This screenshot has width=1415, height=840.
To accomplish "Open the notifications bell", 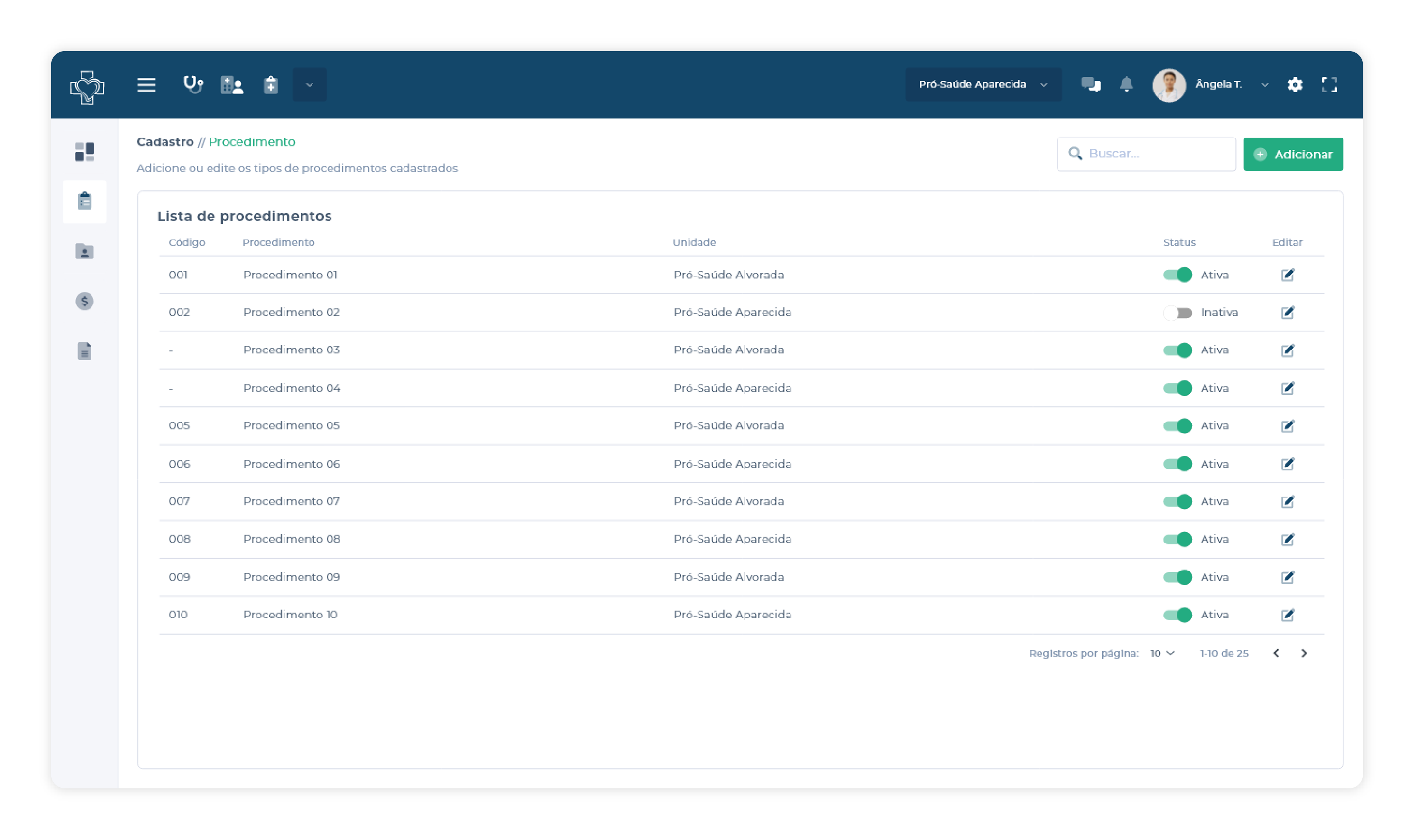I will (1126, 85).
